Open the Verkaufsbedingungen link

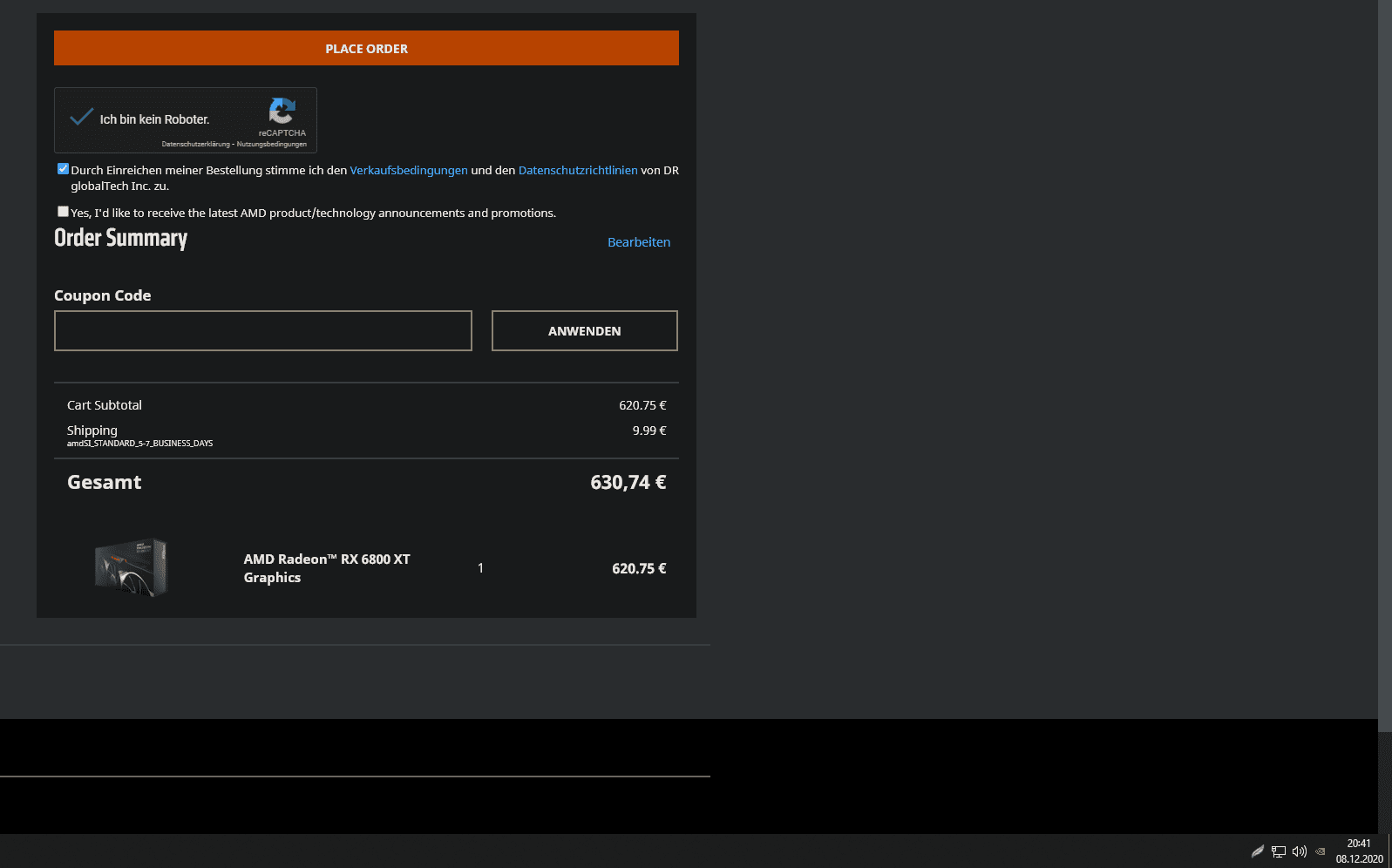pyautogui.click(x=409, y=170)
